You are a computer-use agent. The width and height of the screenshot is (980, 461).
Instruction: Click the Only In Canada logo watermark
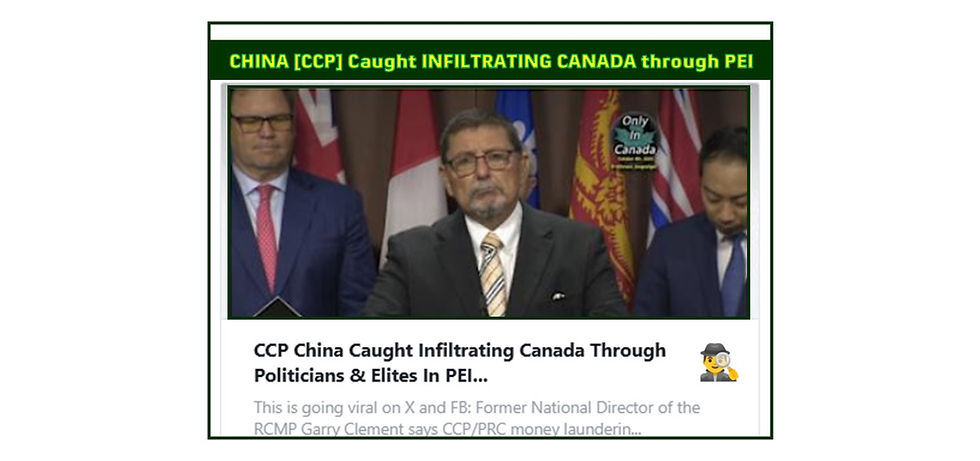[635, 141]
